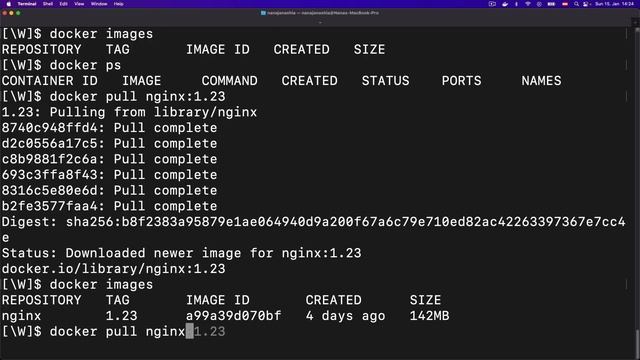Click the green zoom window button
Viewport: 640px width, 360px height.
point(18,13)
